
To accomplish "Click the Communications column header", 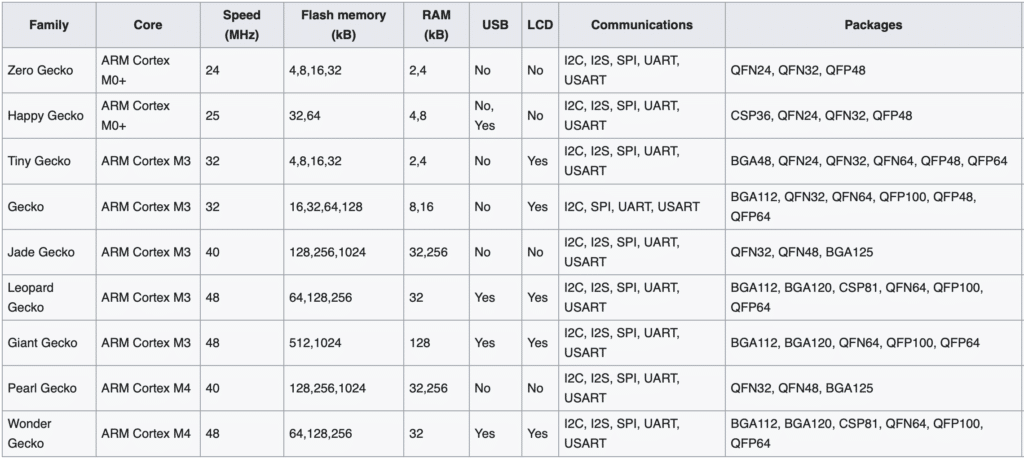I will pos(641,25).
